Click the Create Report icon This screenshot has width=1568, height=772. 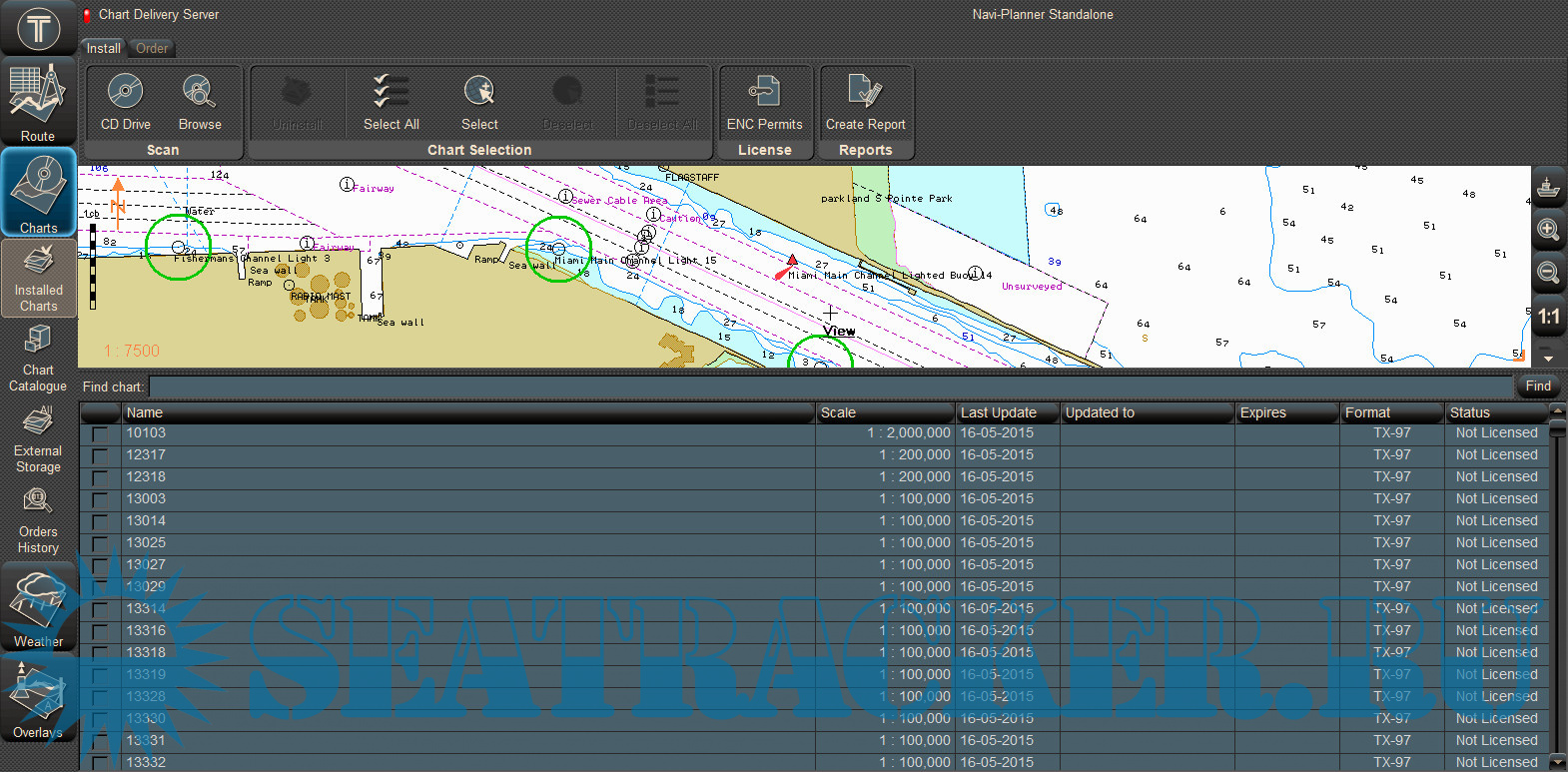(x=865, y=92)
